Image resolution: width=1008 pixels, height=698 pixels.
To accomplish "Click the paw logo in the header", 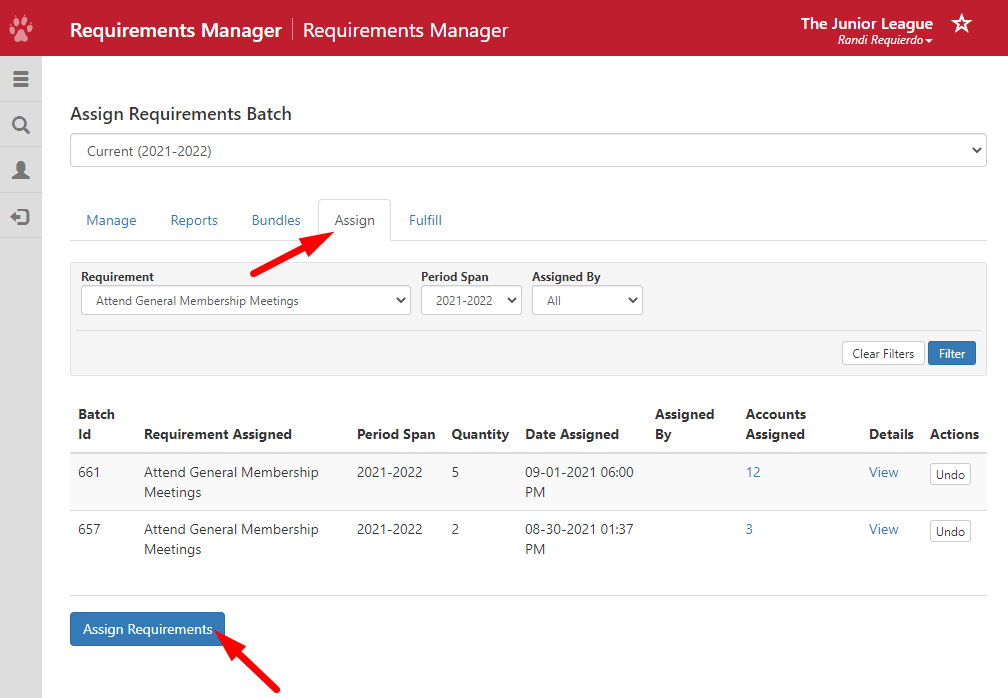I will 20,29.
